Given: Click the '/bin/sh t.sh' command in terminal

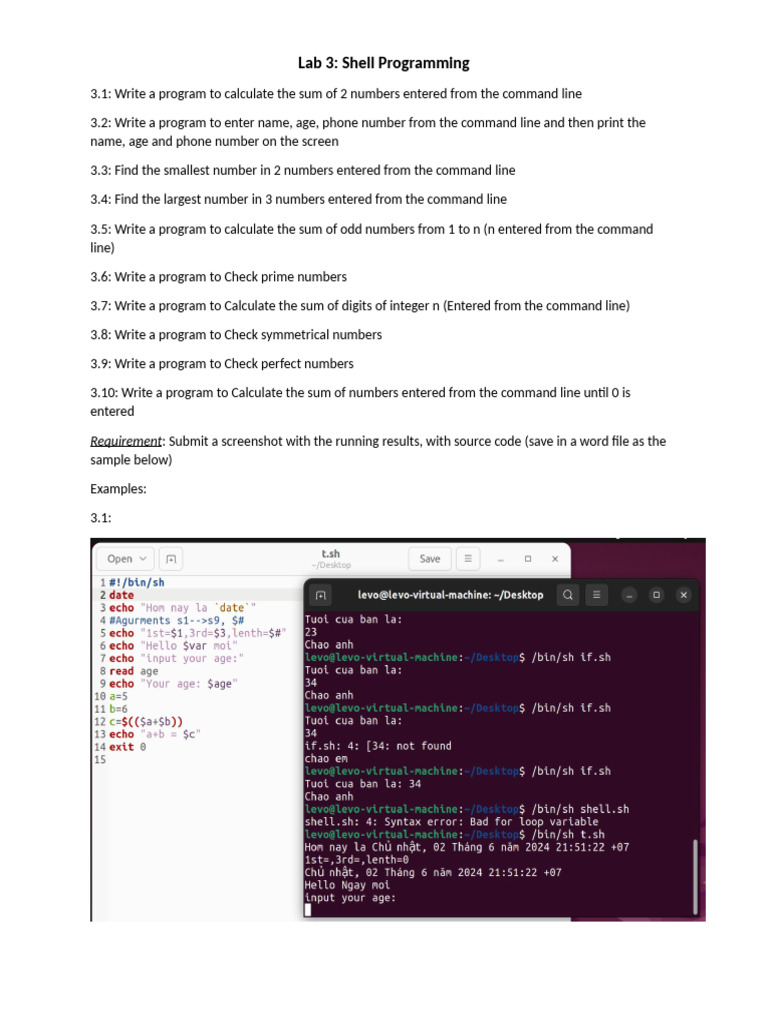Looking at the screenshot, I should 568,835.
